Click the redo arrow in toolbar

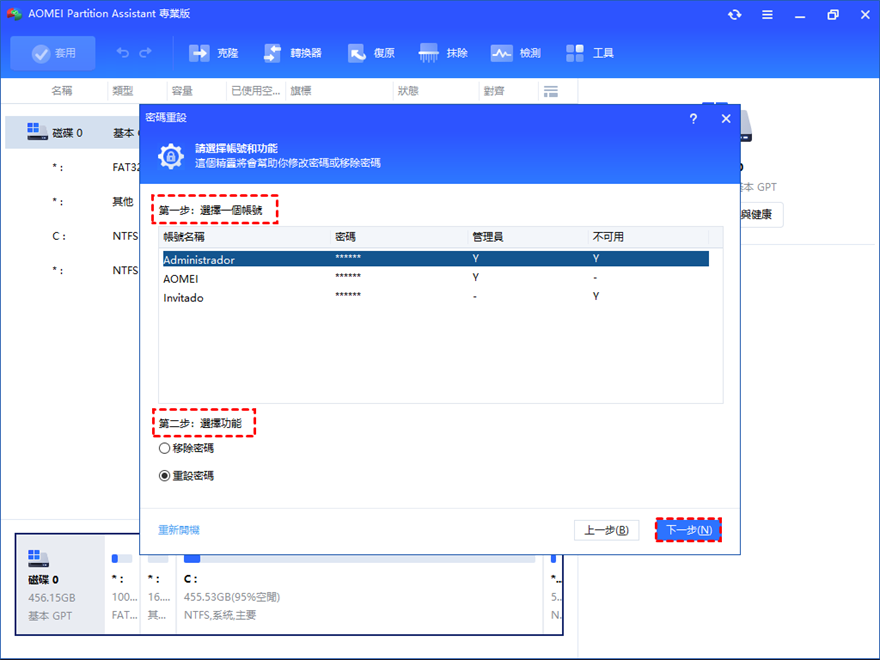point(146,53)
